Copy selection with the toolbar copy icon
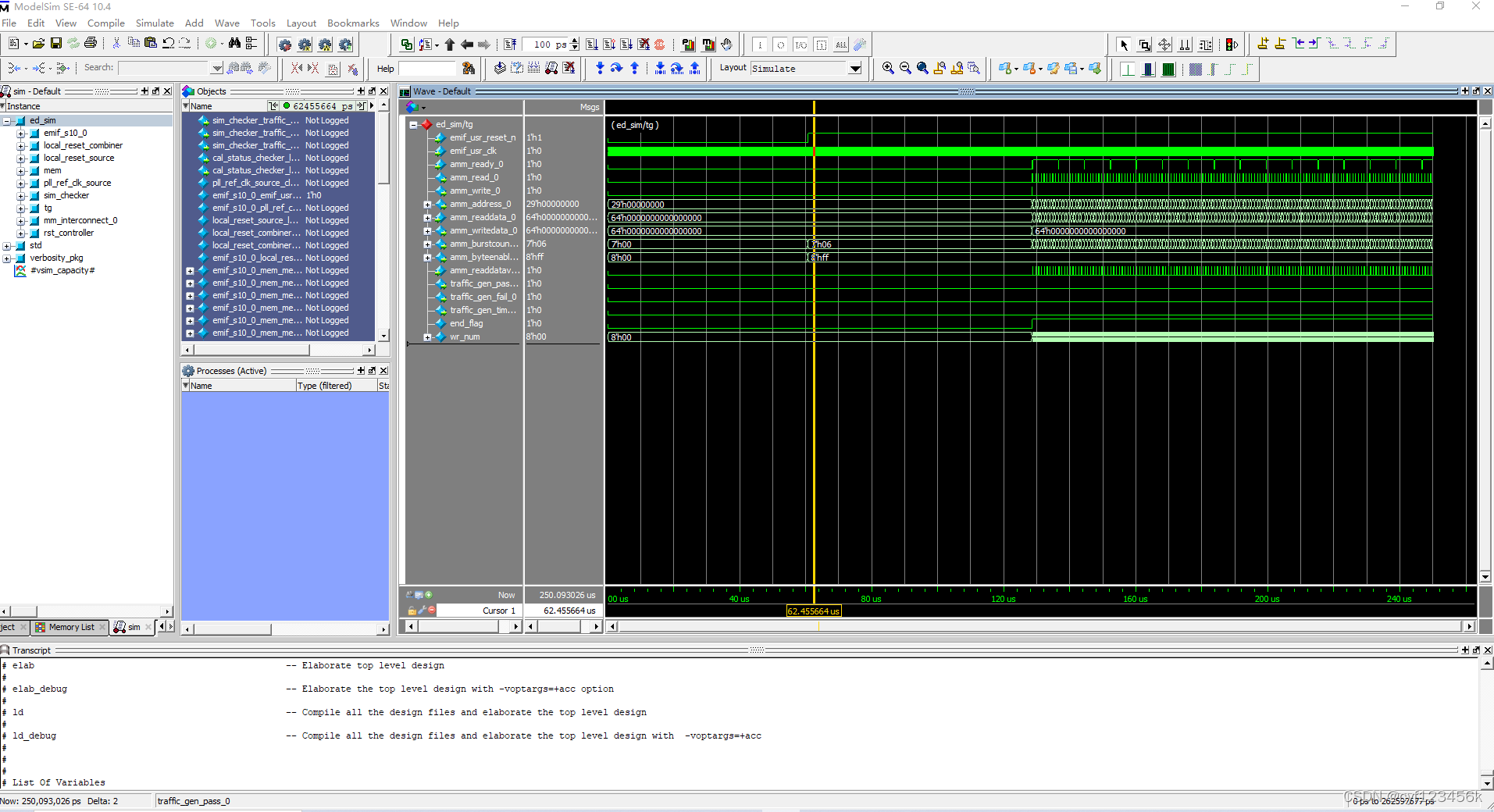The image size is (1494, 812). (x=134, y=44)
